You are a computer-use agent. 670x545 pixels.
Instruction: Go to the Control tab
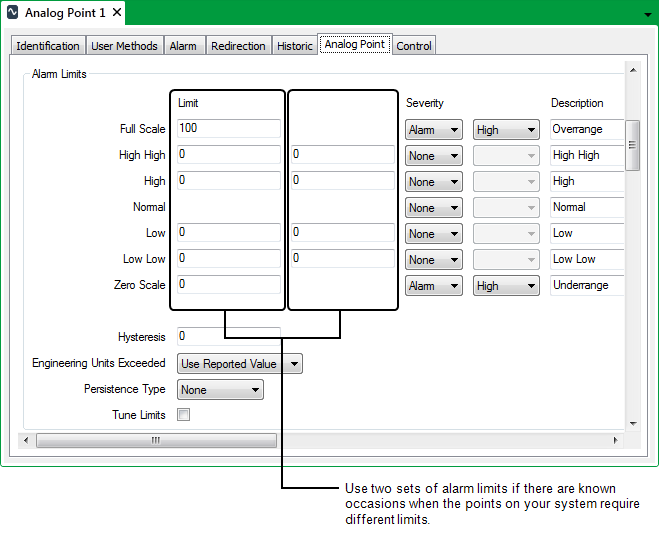[x=414, y=46]
